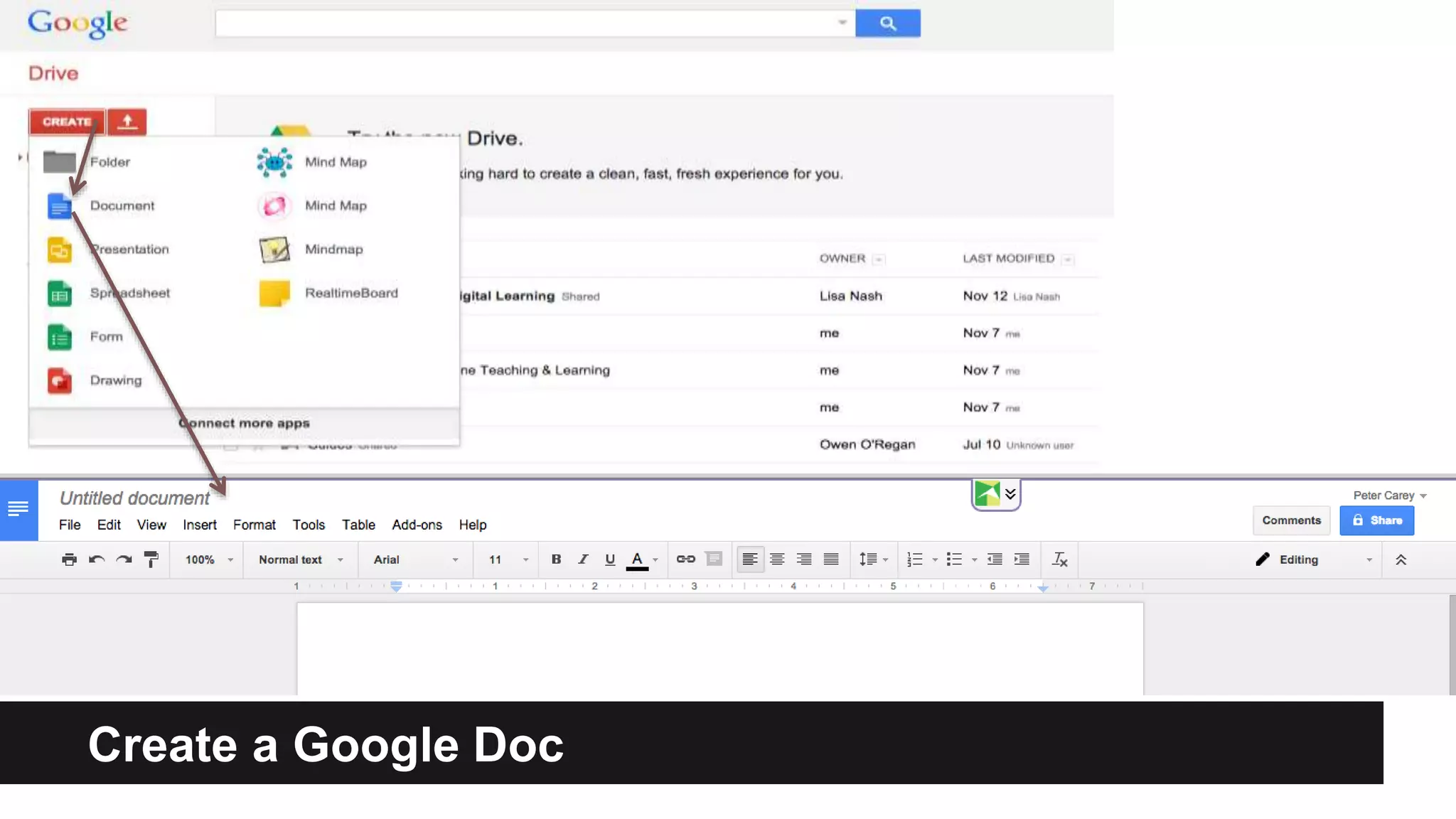Image resolution: width=1456 pixels, height=819 pixels.
Task: Toggle italic formatting
Action: click(583, 560)
